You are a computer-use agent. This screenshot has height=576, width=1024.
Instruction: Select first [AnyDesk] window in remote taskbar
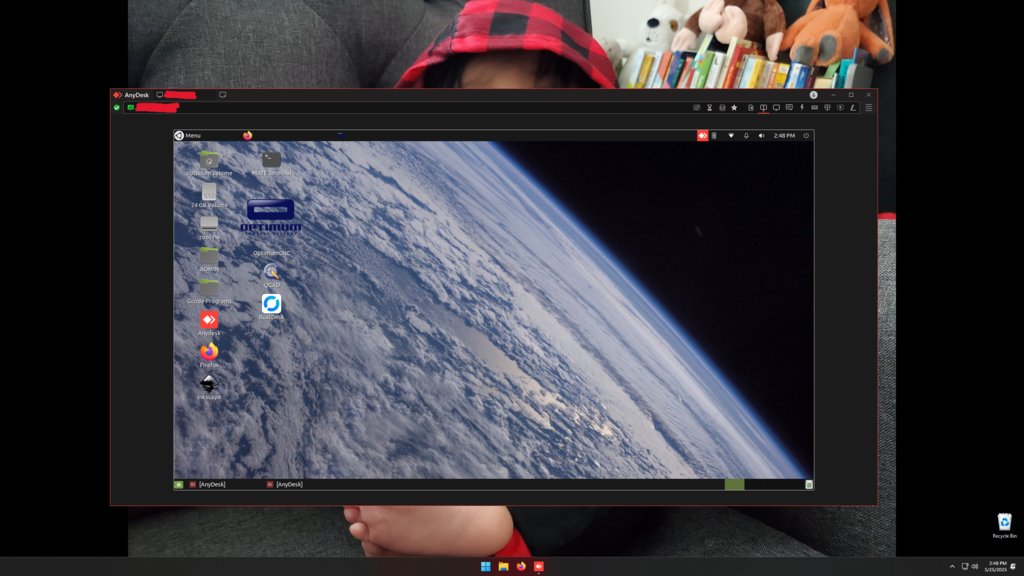208,485
